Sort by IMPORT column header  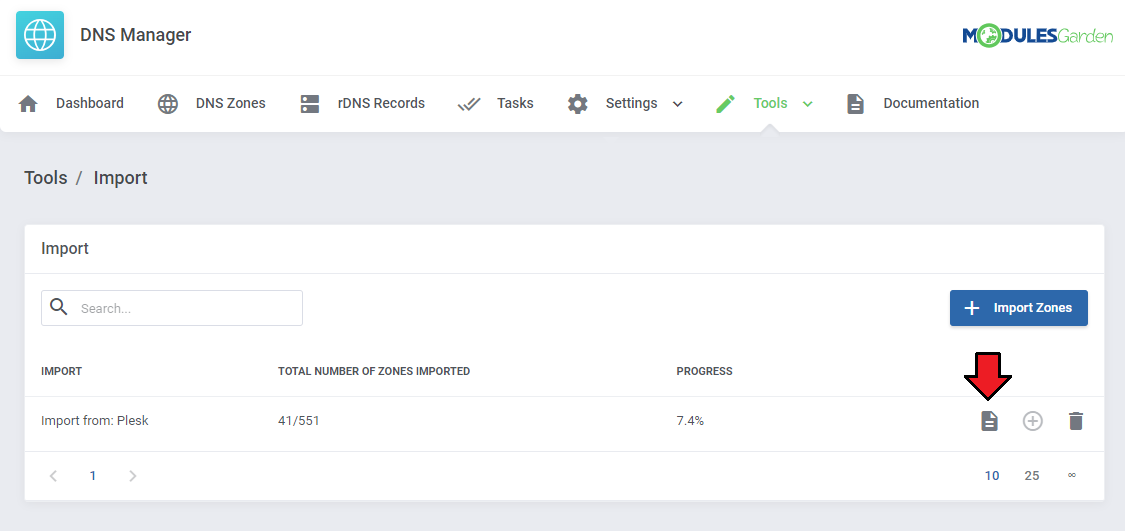[x=62, y=371]
